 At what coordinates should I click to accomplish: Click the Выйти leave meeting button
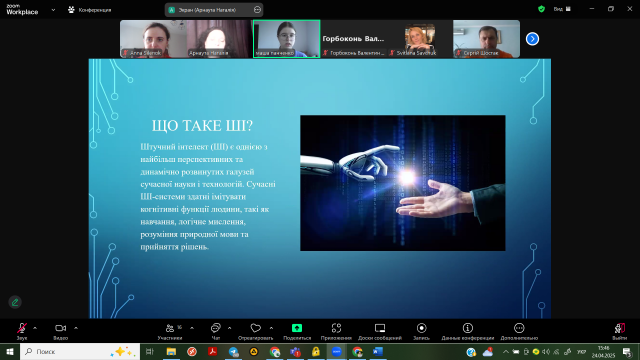(x=620, y=331)
